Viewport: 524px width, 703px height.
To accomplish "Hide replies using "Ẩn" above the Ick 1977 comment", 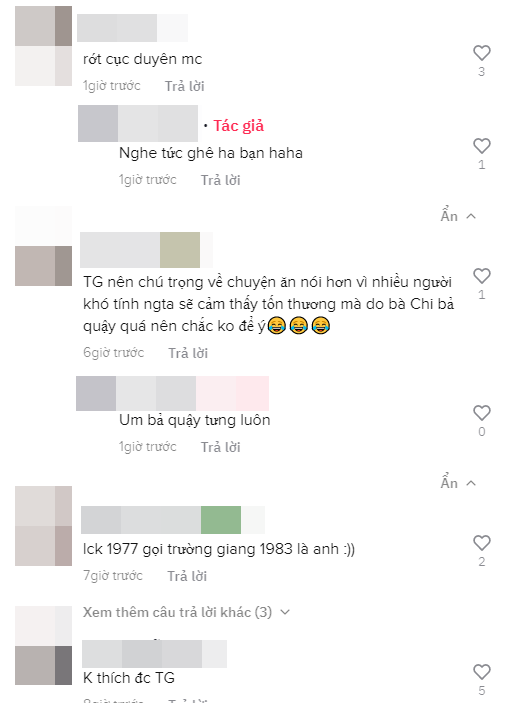I will click(x=458, y=483).
